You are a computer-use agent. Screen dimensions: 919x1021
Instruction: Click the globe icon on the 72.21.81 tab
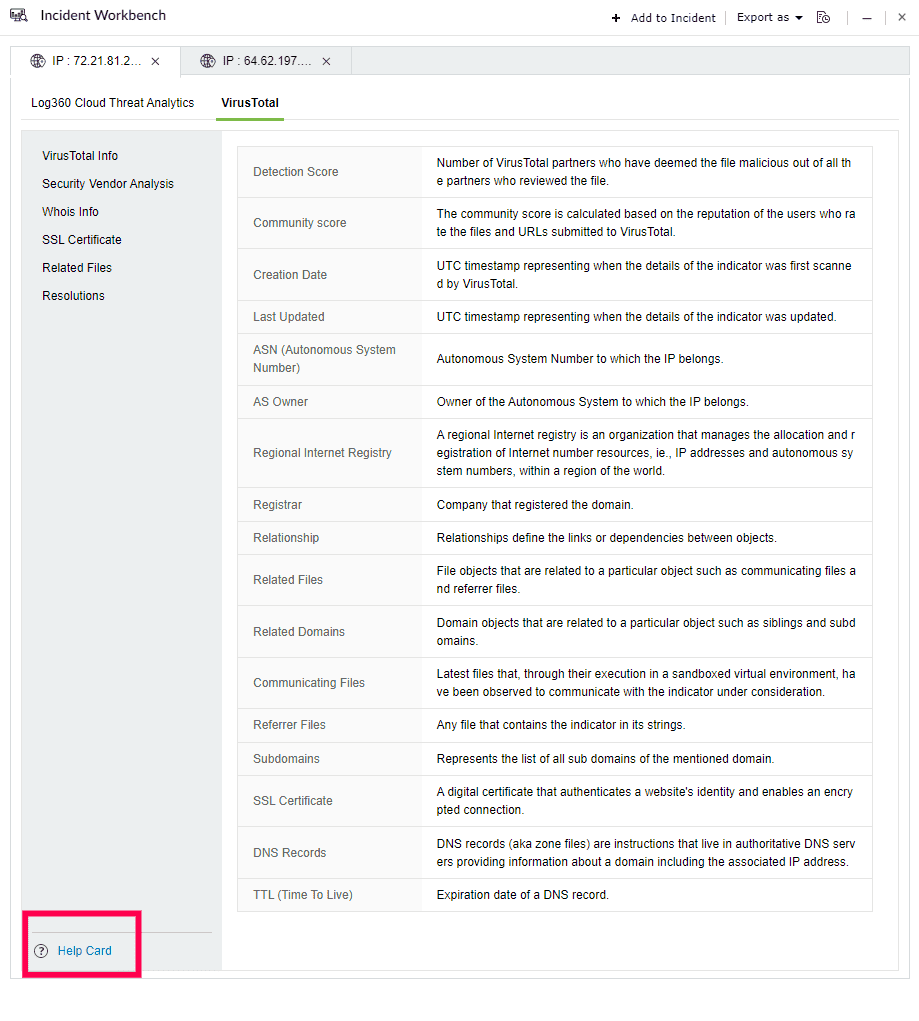[x=37, y=60]
